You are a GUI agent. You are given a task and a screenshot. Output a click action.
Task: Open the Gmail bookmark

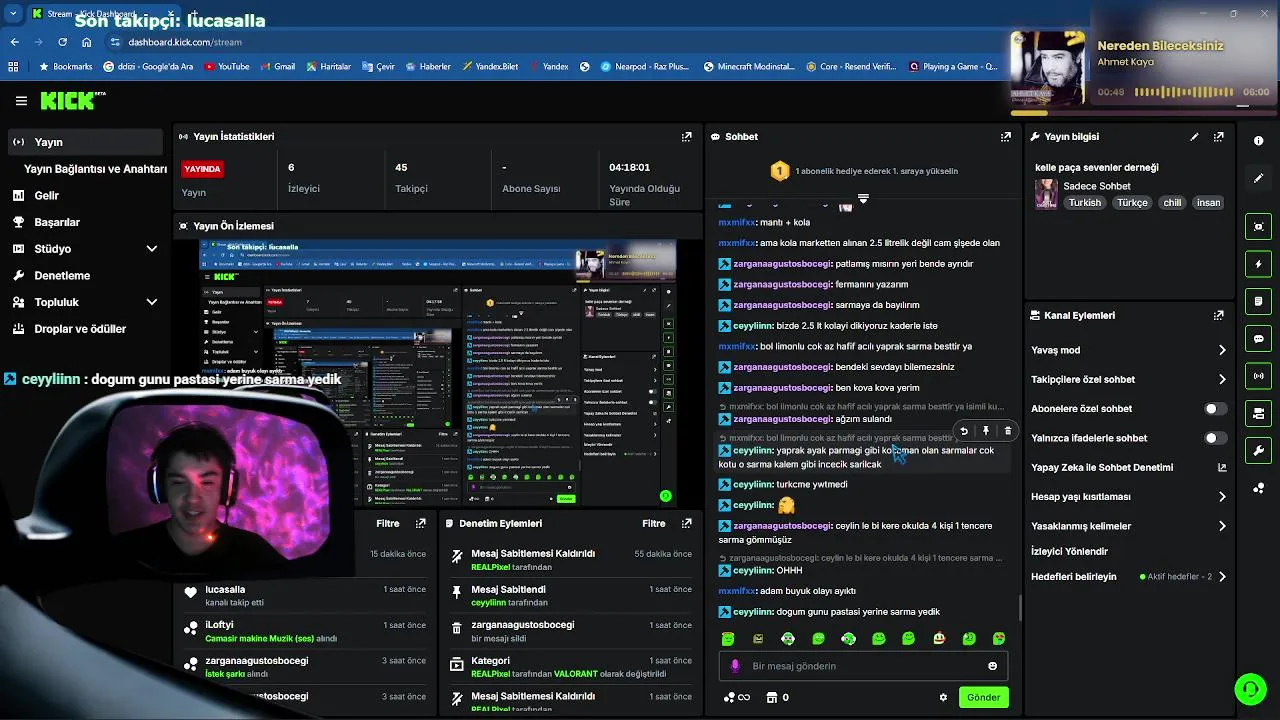tap(277, 67)
